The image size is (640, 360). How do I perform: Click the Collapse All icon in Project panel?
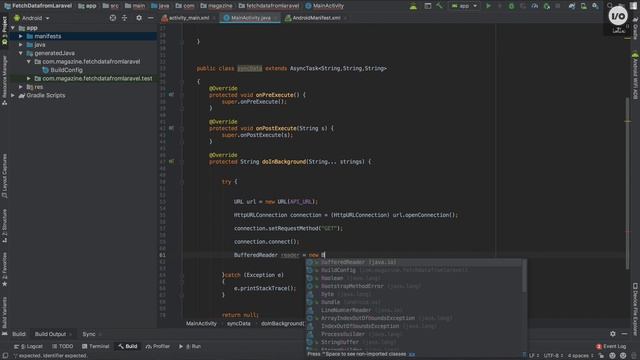[124, 18]
